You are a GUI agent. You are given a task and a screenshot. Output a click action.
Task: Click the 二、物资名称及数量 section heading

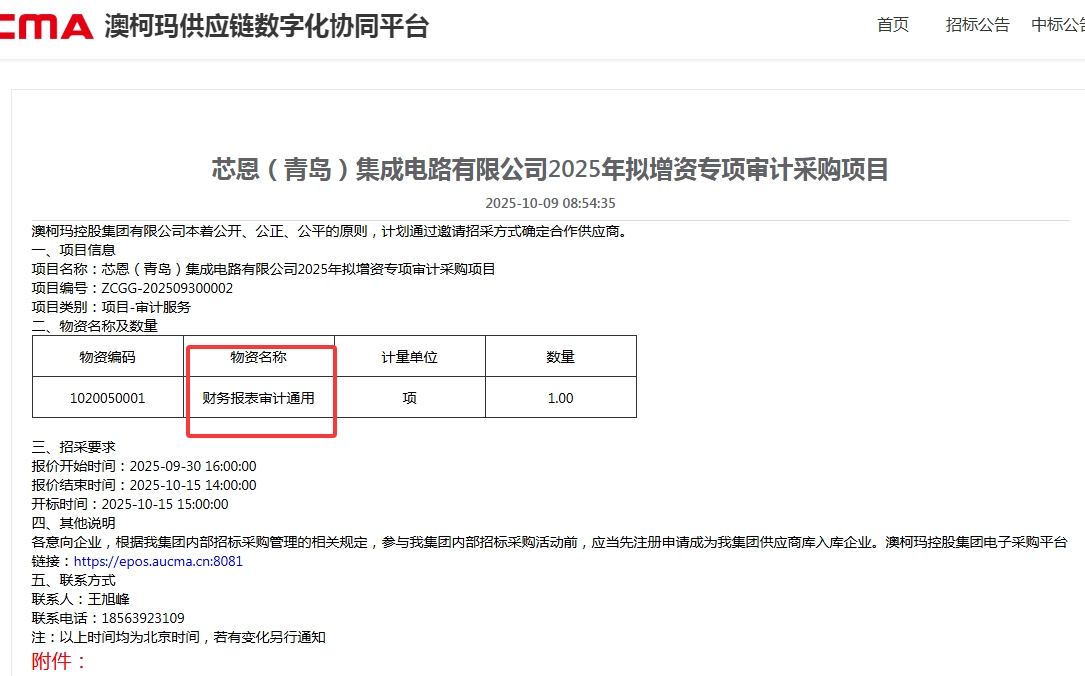click(95, 326)
